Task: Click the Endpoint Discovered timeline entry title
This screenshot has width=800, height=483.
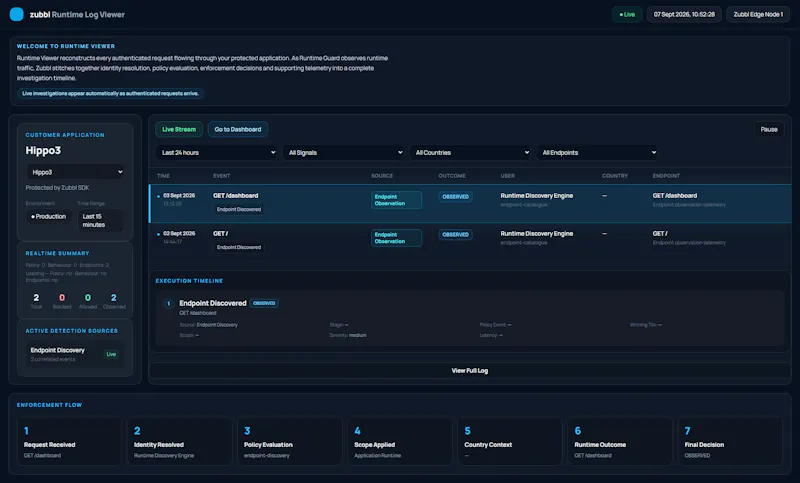Action: pos(213,303)
